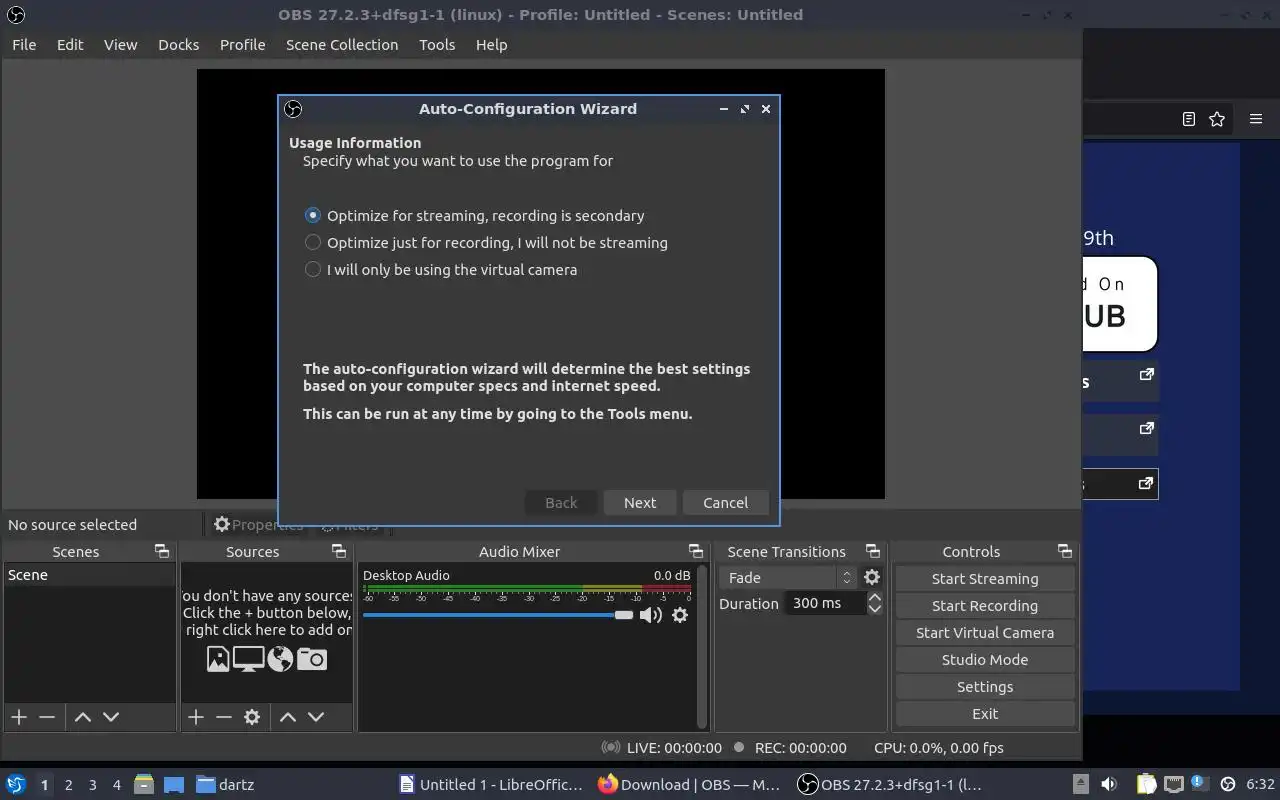Open Settings from the Controls panel
The width and height of the screenshot is (1280, 800).
pyautogui.click(x=985, y=686)
